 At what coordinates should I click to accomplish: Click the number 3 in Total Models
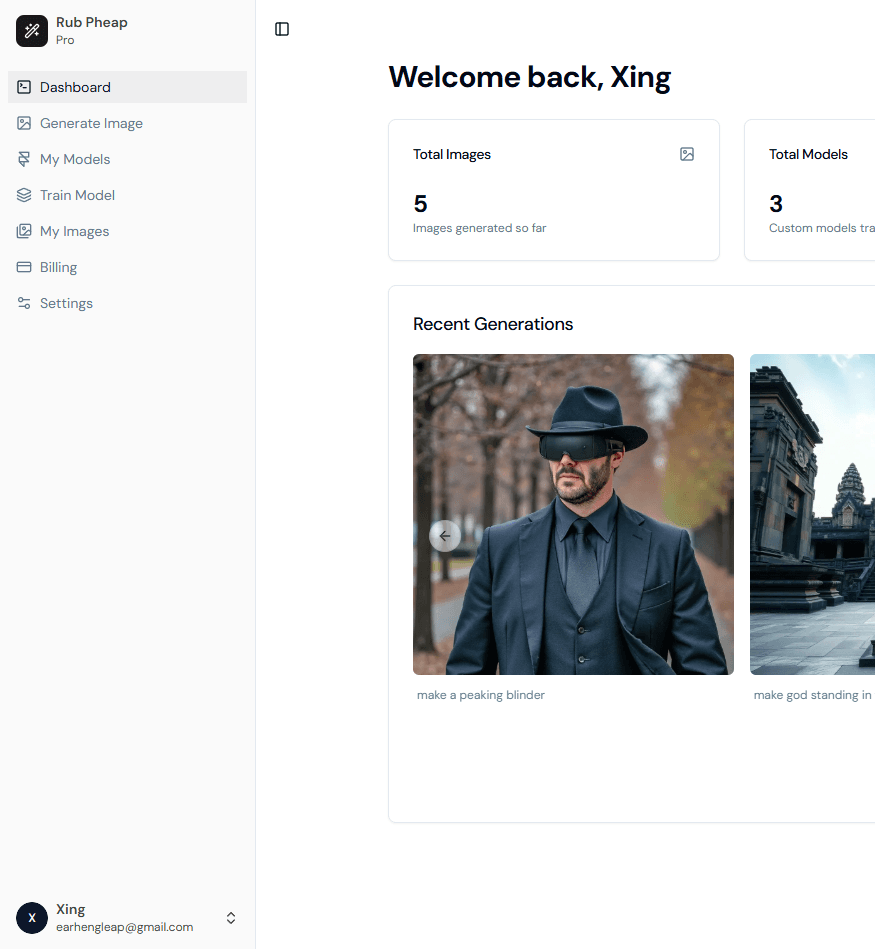click(x=776, y=204)
